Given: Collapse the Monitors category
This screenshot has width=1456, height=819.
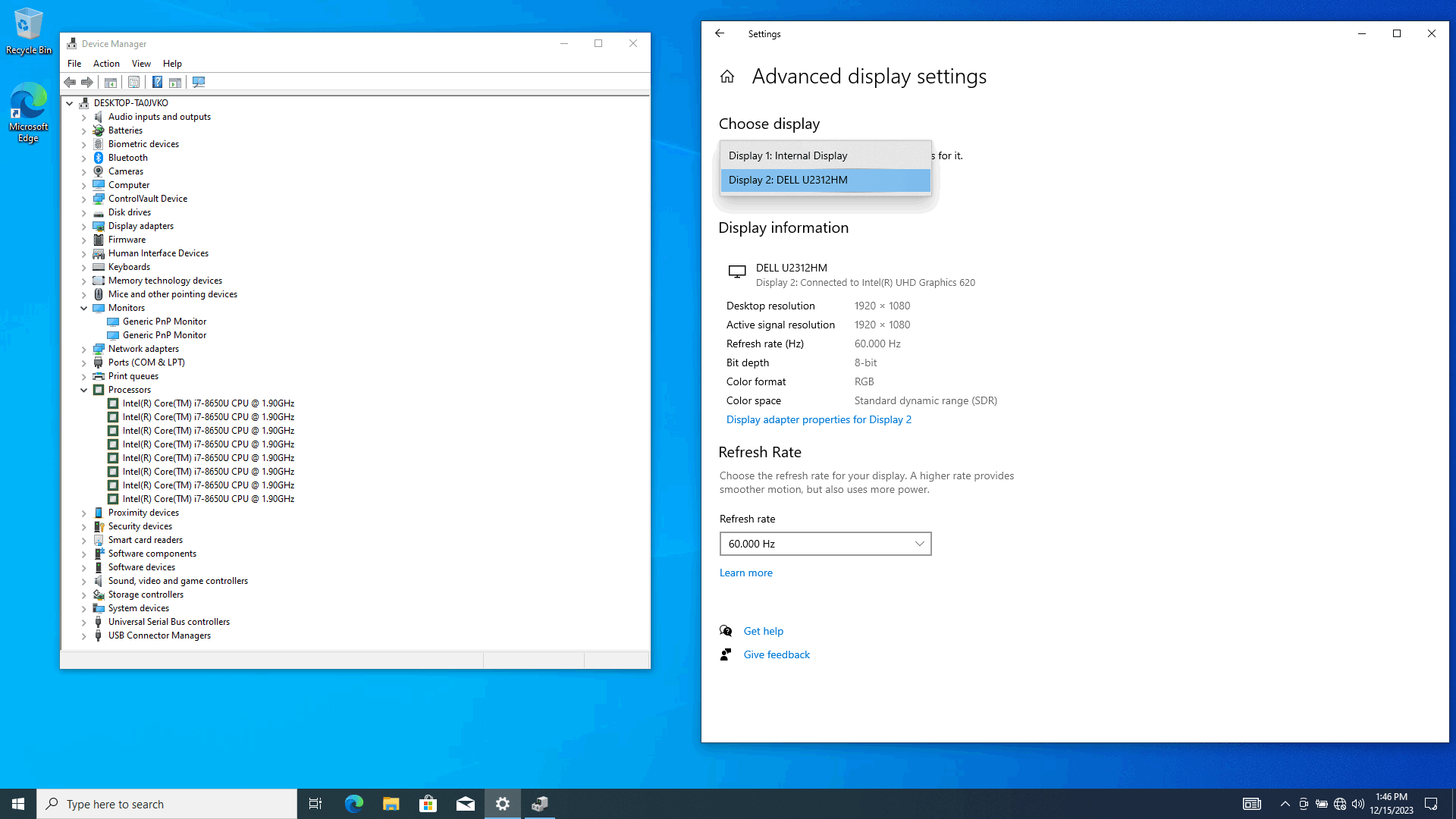Looking at the screenshot, I should 84,308.
